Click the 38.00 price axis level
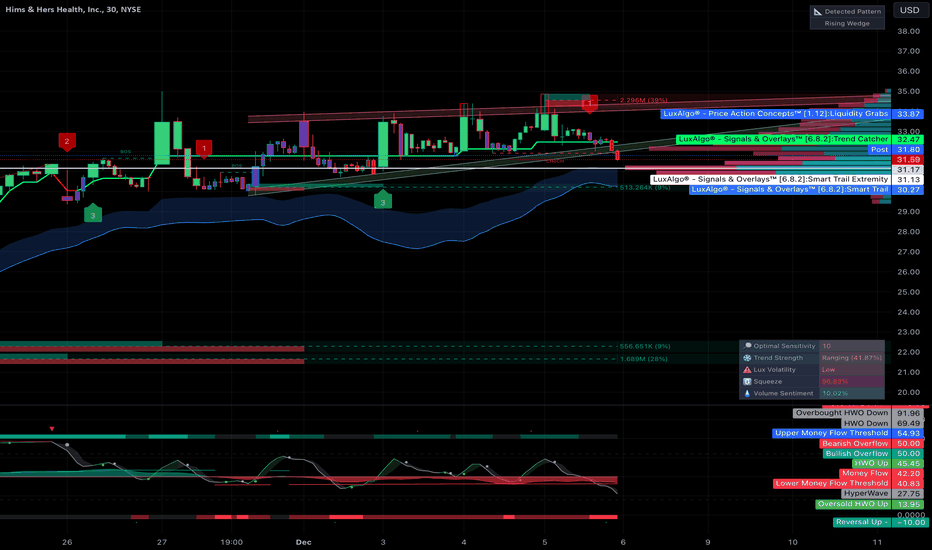This screenshot has width=932, height=550. click(908, 31)
